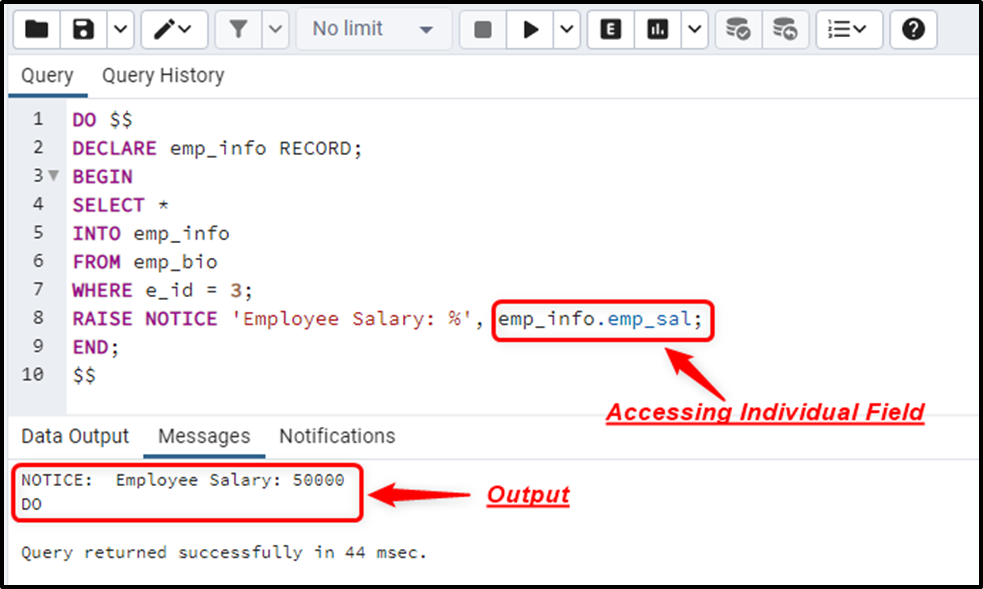Open the No limit rows dropdown

pyautogui.click(x=374, y=29)
